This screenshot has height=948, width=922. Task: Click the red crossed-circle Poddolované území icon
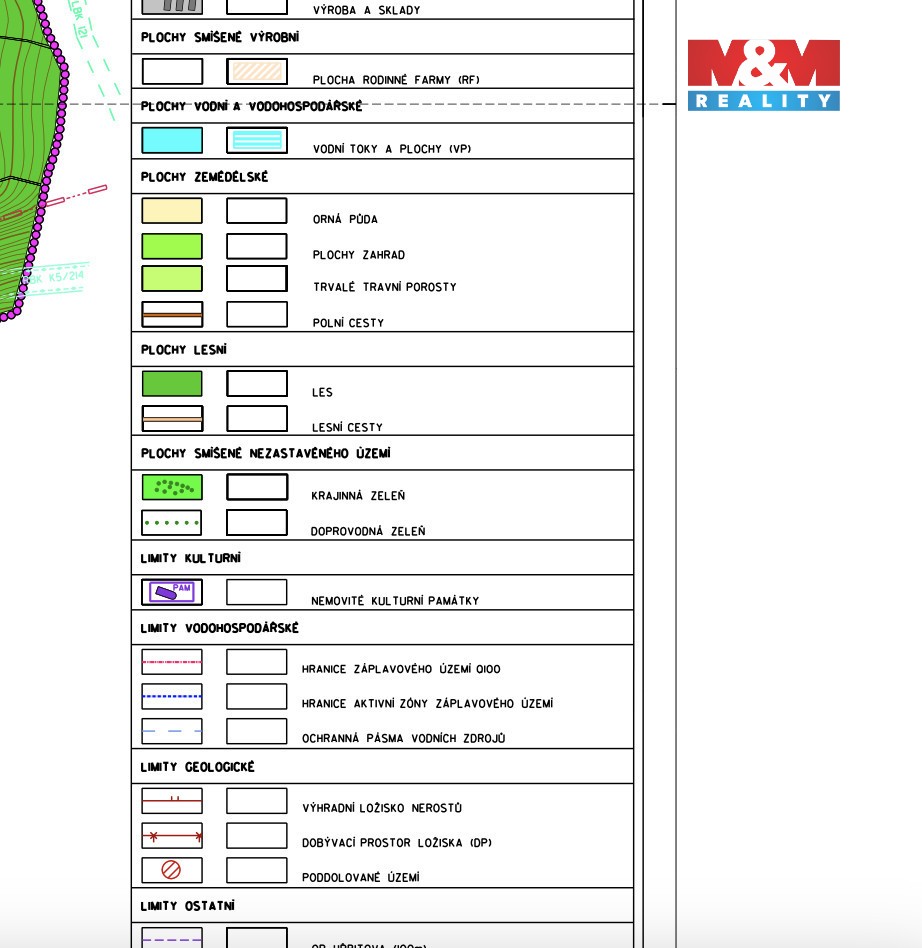(x=172, y=870)
